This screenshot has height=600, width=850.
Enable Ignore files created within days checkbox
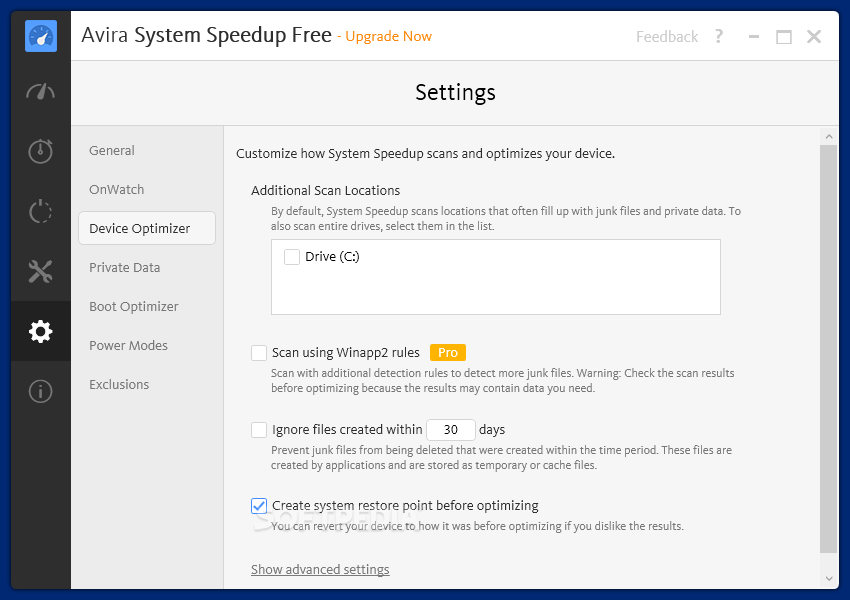click(259, 430)
